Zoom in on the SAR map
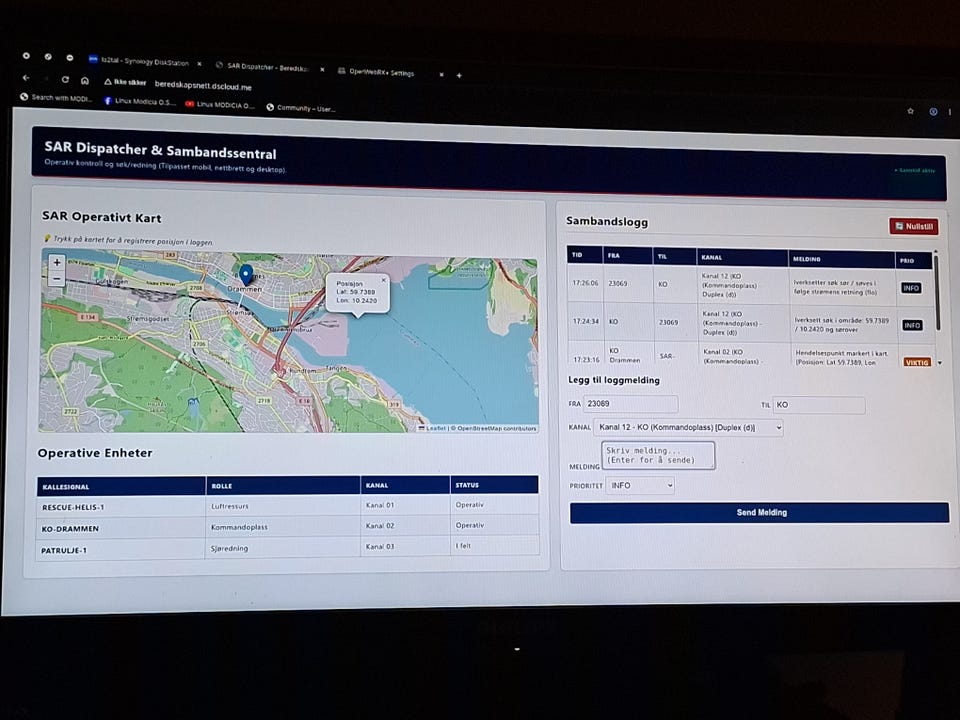The width and height of the screenshot is (960, 720). tap(57, 263)
